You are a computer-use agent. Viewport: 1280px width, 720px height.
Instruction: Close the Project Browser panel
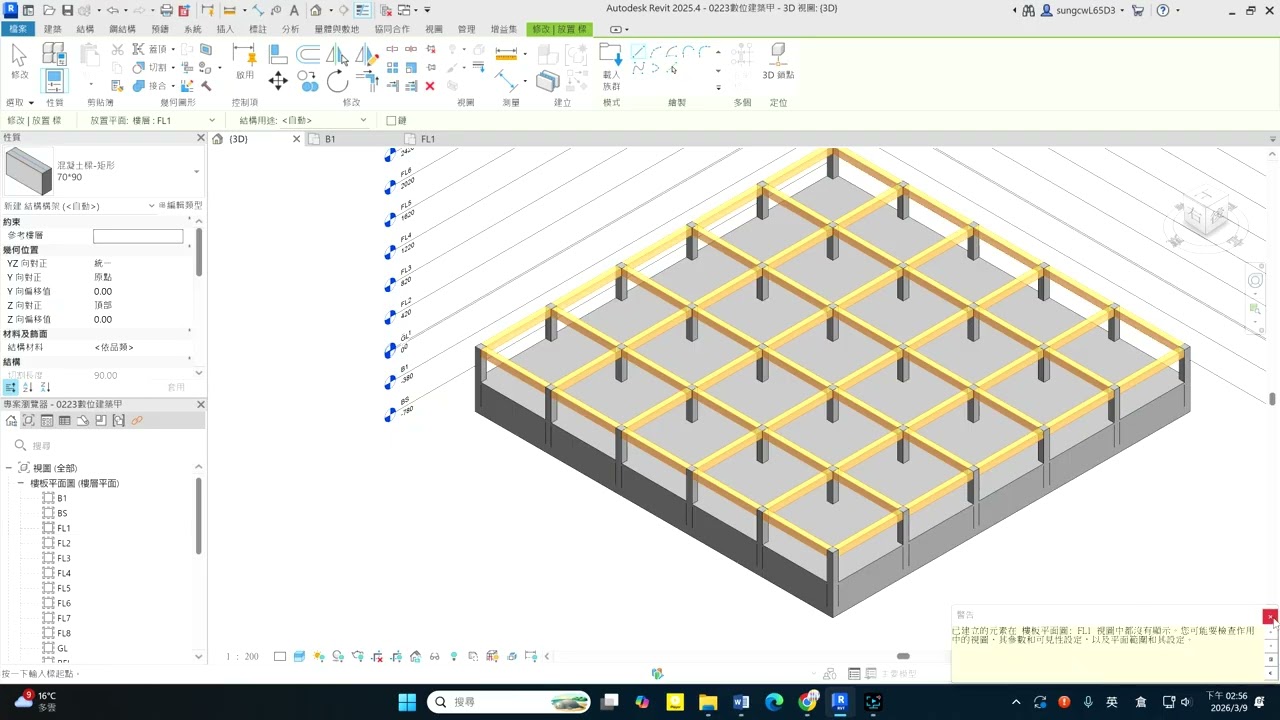(200, 405)
